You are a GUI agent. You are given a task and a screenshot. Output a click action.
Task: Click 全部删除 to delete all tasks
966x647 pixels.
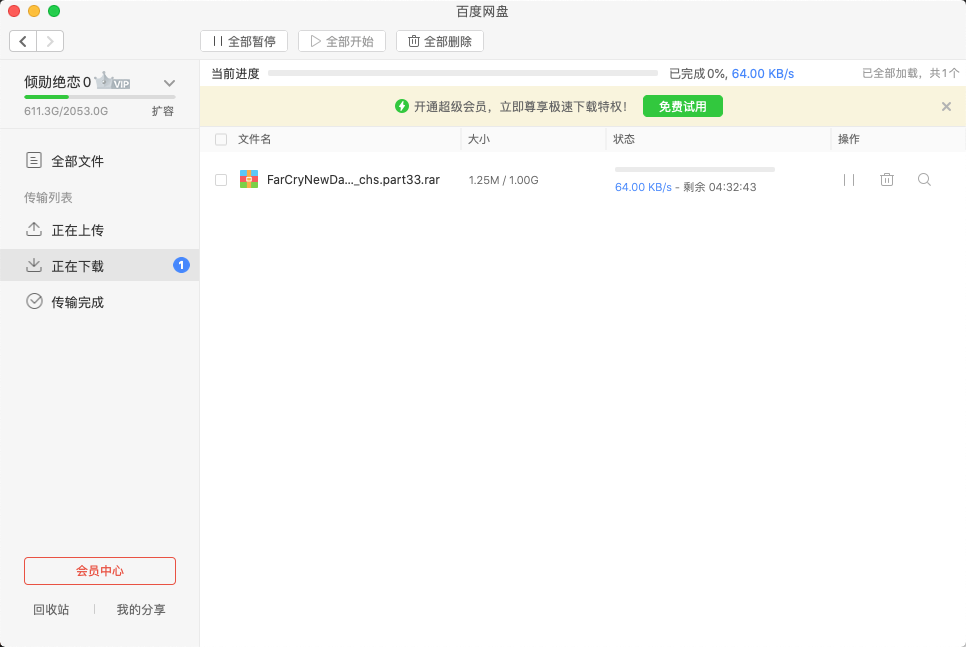440,41
